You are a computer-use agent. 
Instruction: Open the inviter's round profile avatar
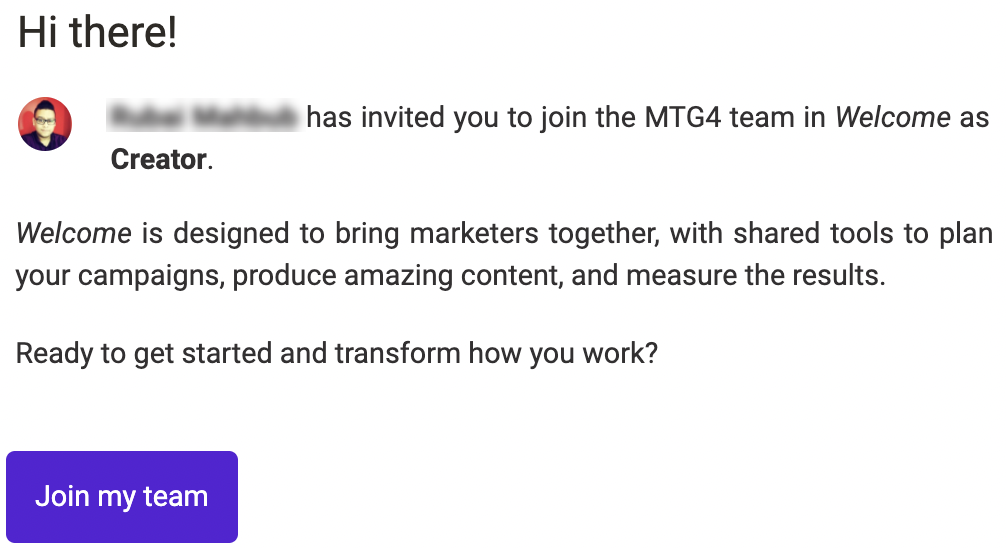click(45, 124)
